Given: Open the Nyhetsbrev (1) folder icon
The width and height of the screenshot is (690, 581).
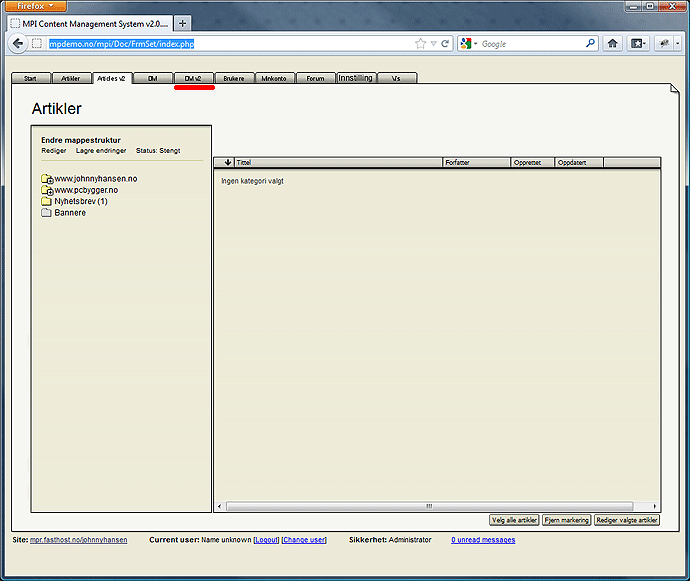Looking at the screenshot, I should (x=46, y=201).
